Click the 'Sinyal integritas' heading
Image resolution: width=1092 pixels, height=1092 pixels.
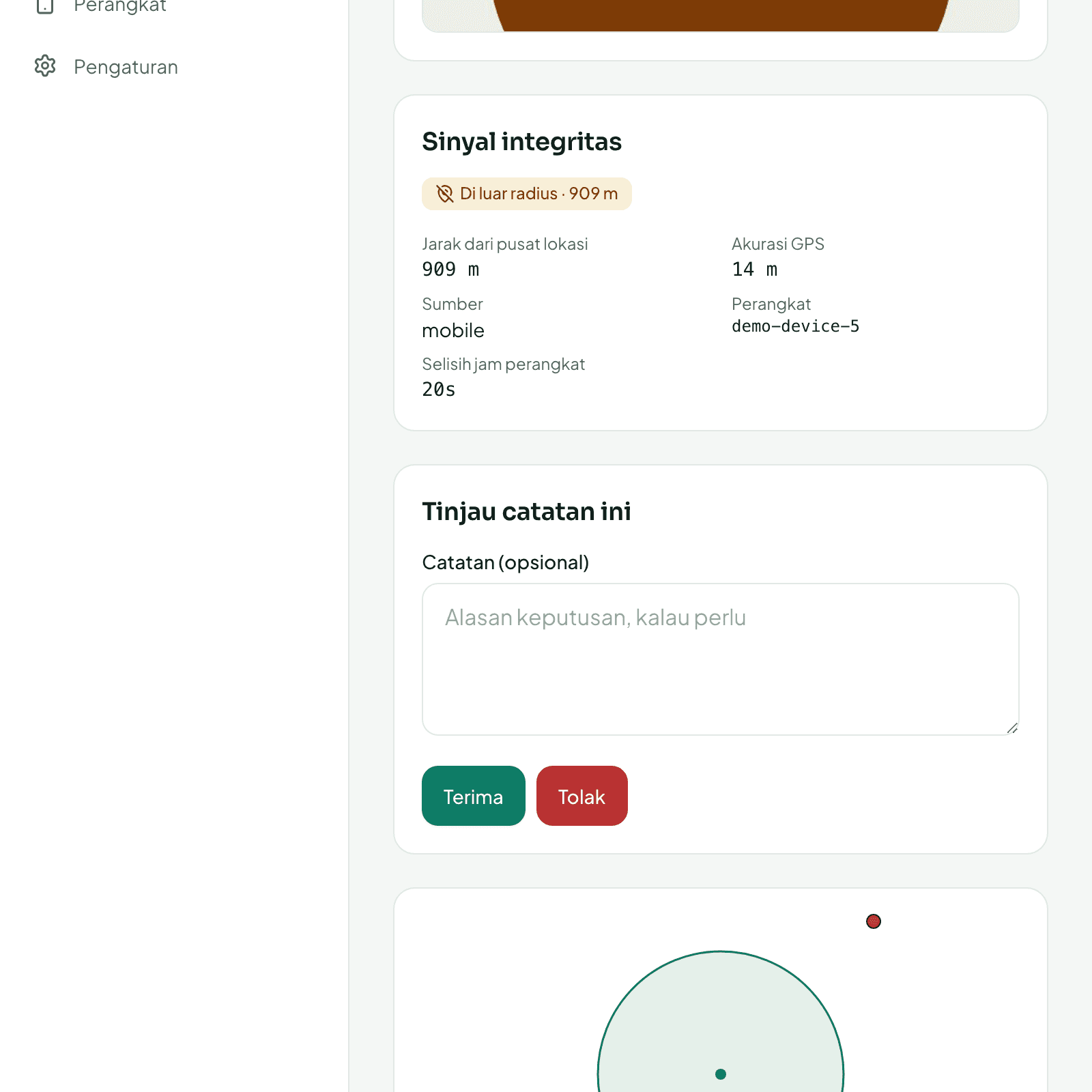click(522, 142)
